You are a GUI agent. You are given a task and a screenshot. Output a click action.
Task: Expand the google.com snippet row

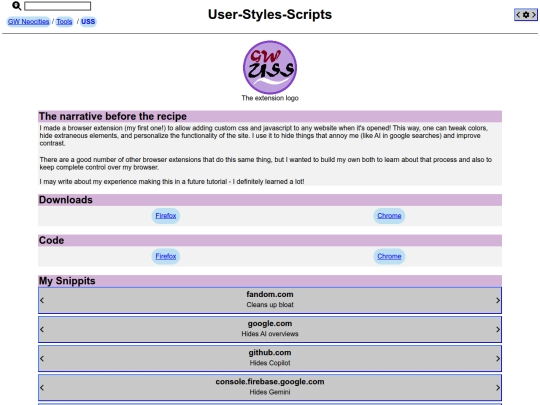point(270,329)
